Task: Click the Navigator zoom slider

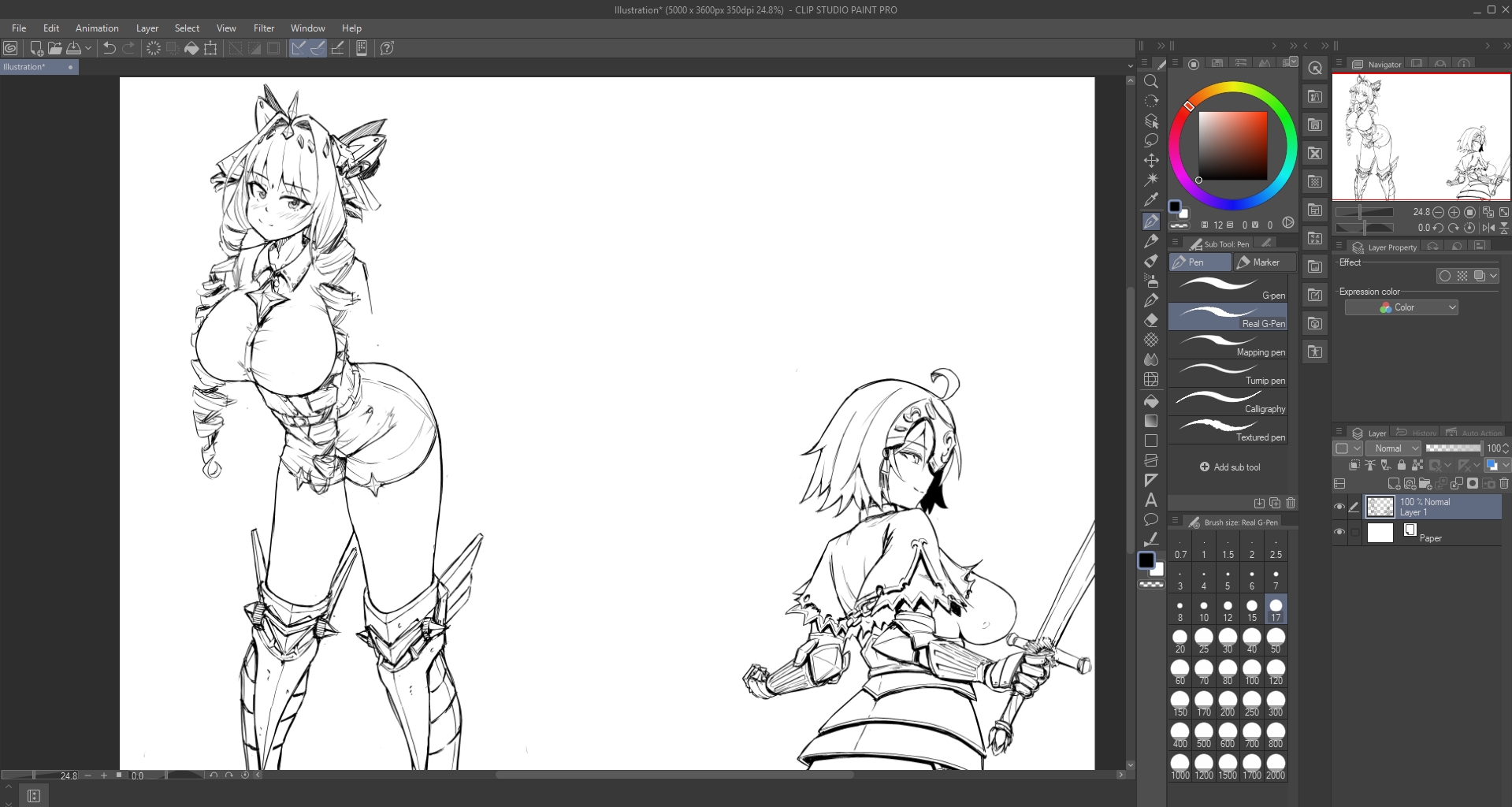Action: click(x=1364, y=212)
